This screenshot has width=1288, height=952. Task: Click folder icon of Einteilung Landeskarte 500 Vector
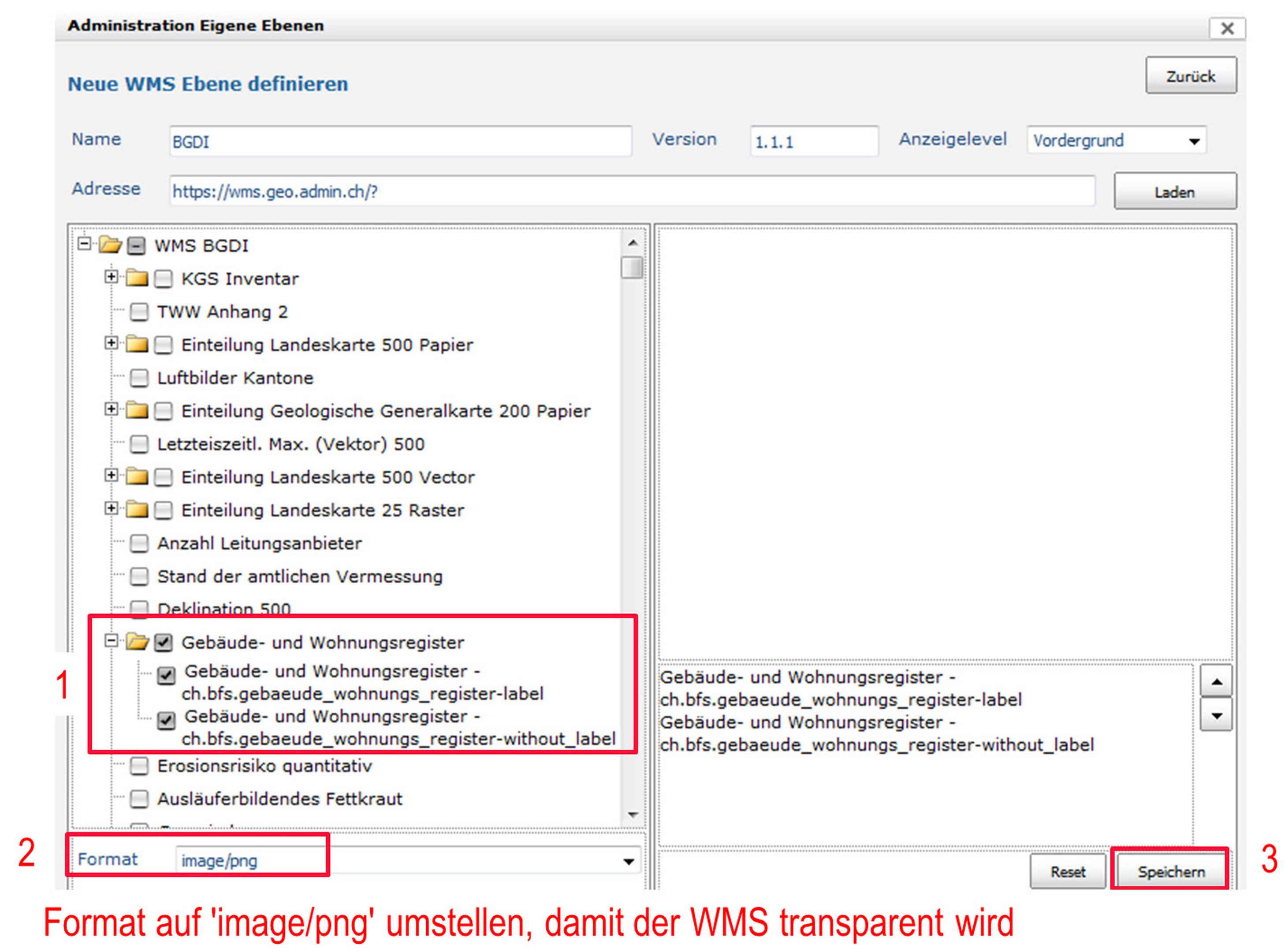point(137,477)
